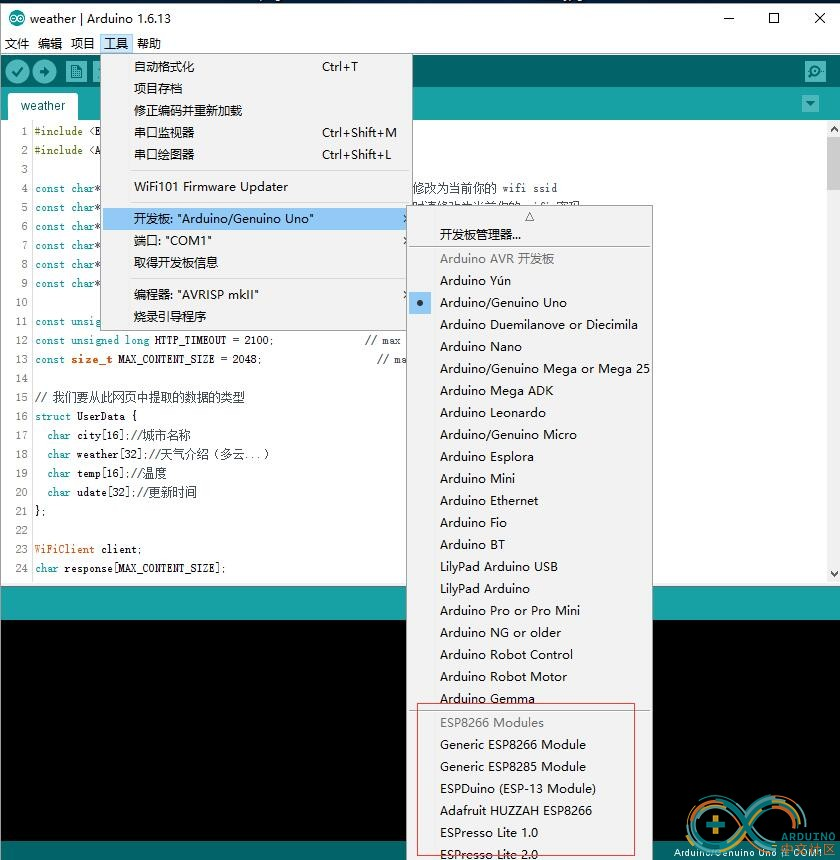Select Arduino Mini board
The height and width of the screenshot is (860, 840).
pos(530,478)
